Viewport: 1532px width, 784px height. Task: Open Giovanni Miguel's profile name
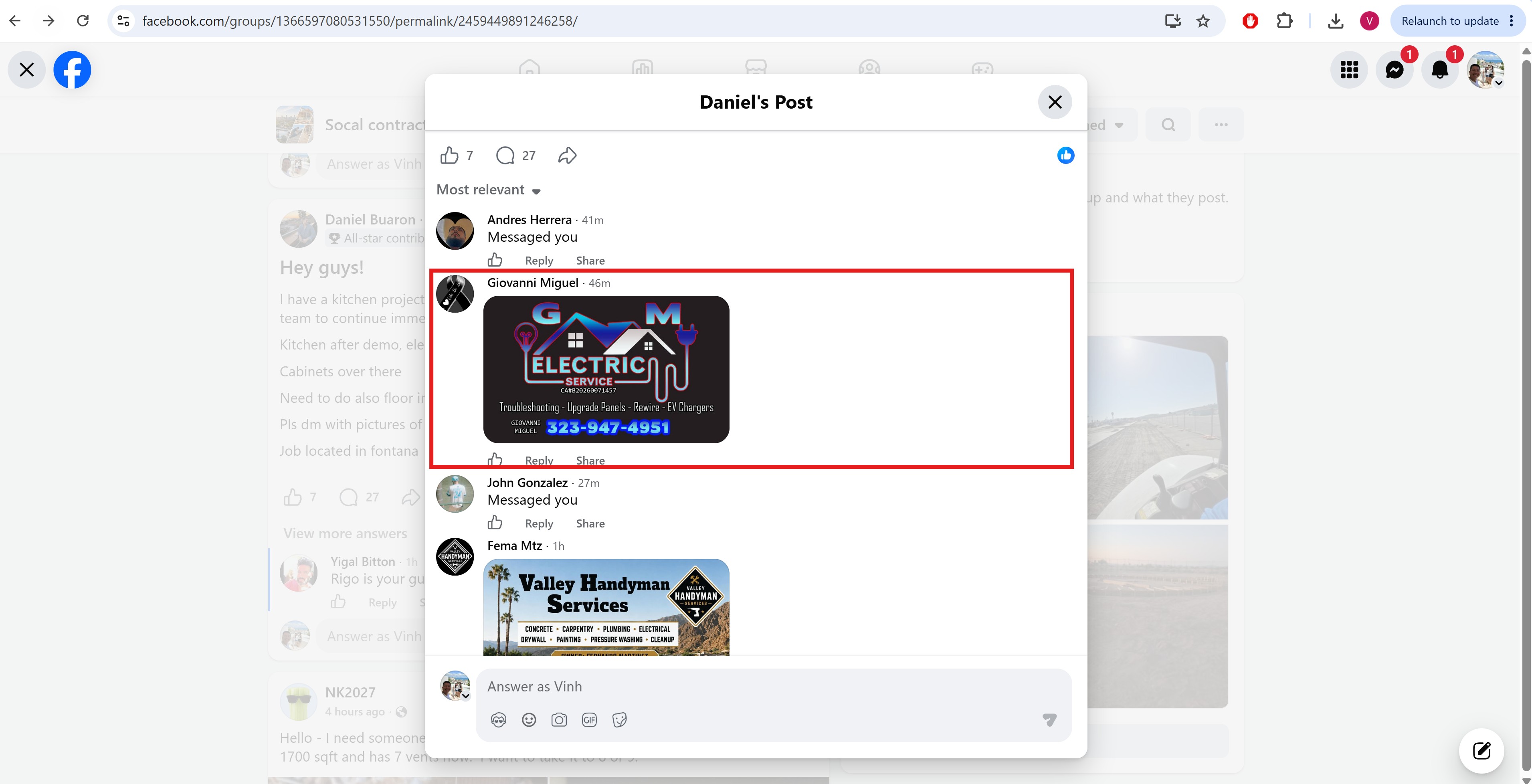(x=533, y=283)
